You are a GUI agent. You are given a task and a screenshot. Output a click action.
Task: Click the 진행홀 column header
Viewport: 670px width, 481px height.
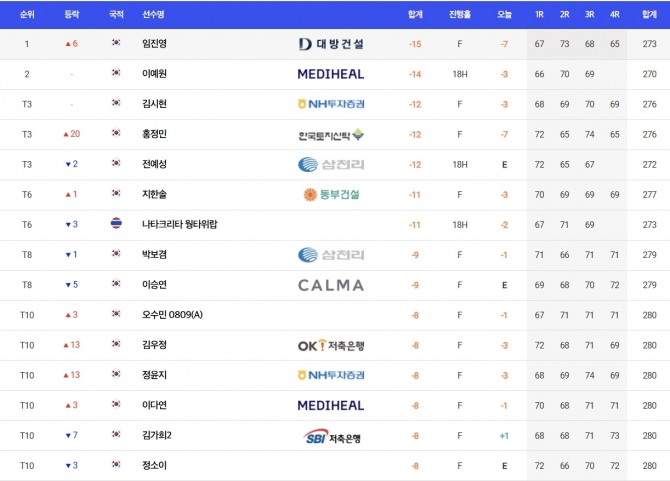tap(460, 15)
